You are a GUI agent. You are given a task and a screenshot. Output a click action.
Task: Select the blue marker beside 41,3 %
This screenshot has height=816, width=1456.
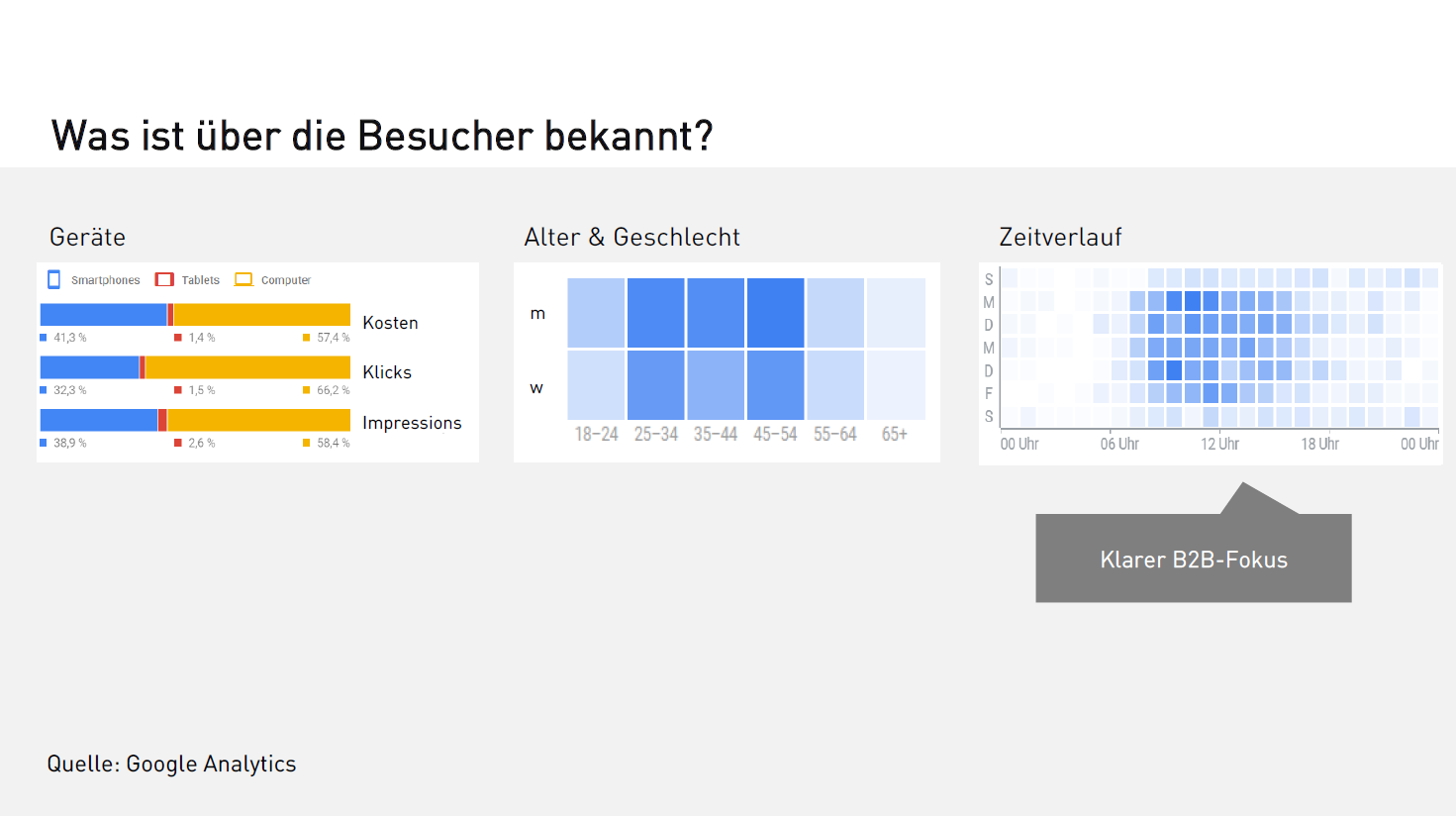tap(44, 338)
